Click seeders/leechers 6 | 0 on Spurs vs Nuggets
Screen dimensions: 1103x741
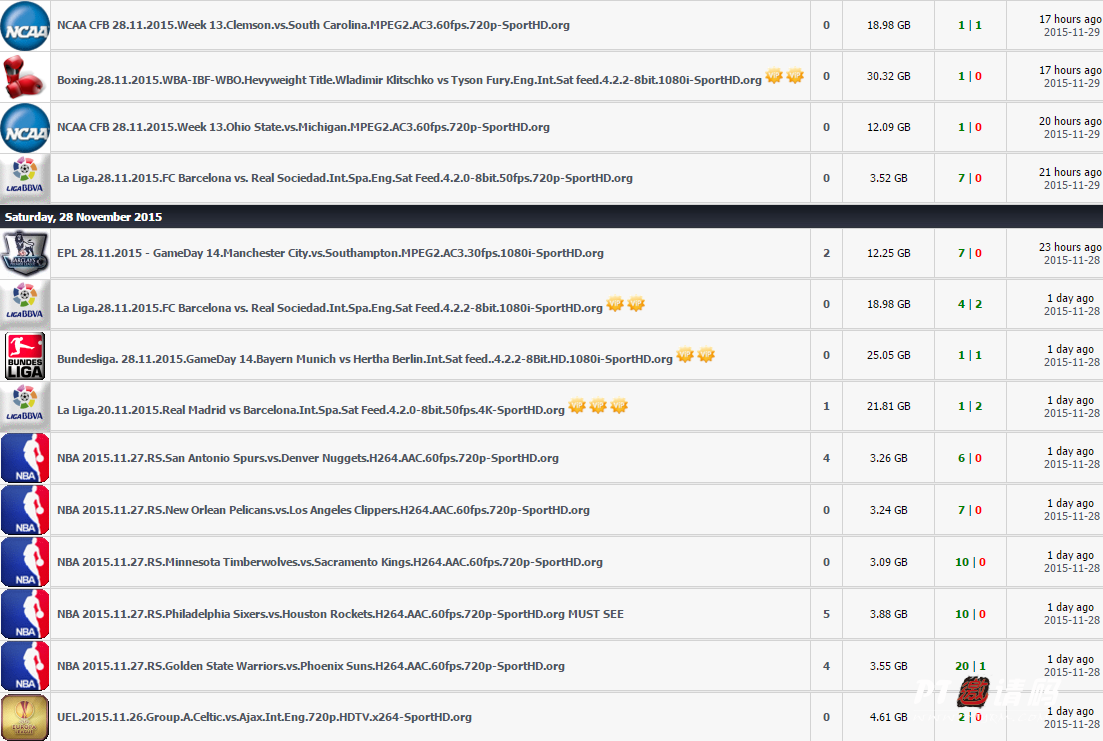[970, 458]
